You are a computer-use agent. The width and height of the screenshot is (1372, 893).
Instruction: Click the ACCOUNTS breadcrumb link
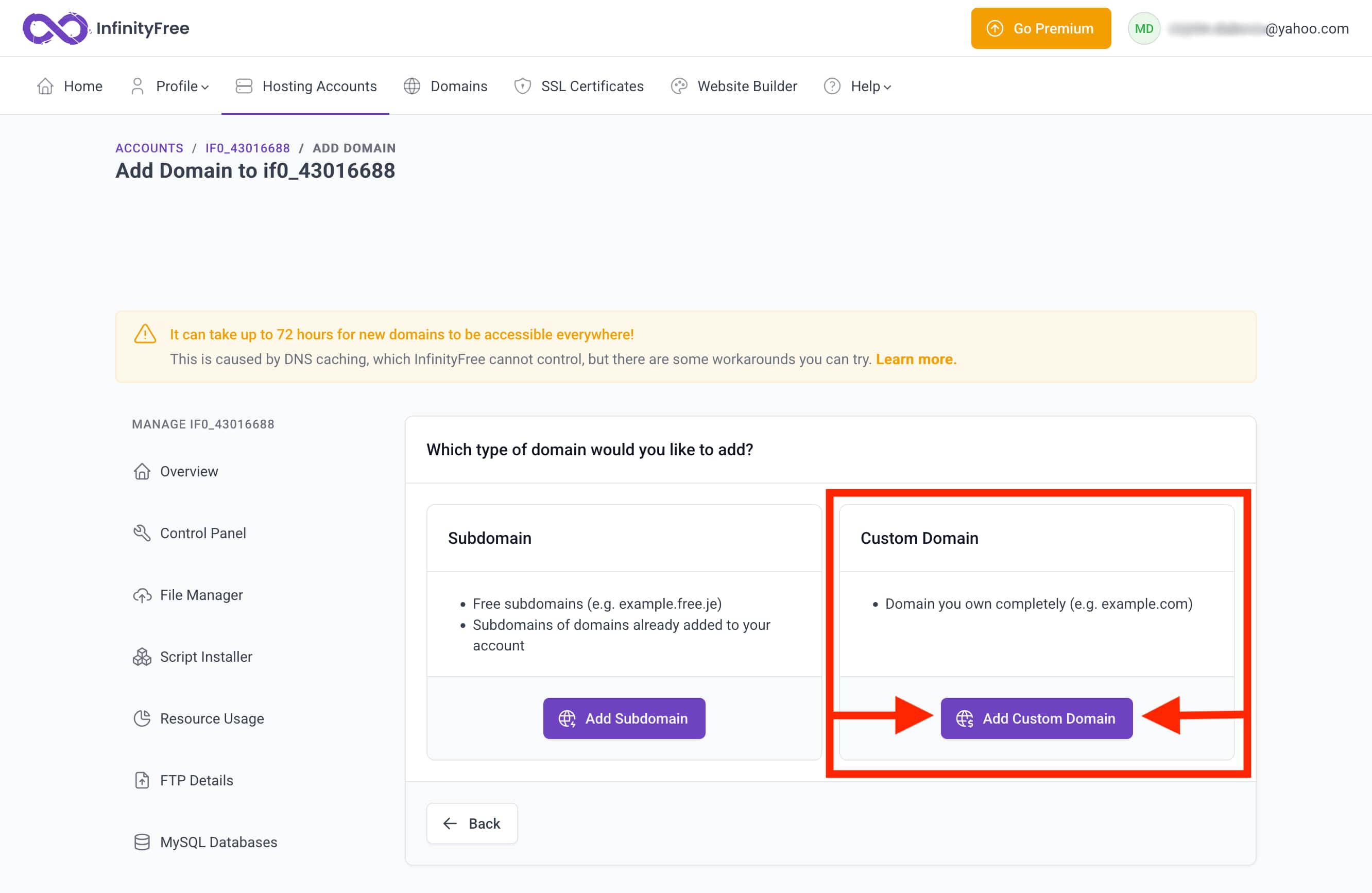tap(149, 148)
